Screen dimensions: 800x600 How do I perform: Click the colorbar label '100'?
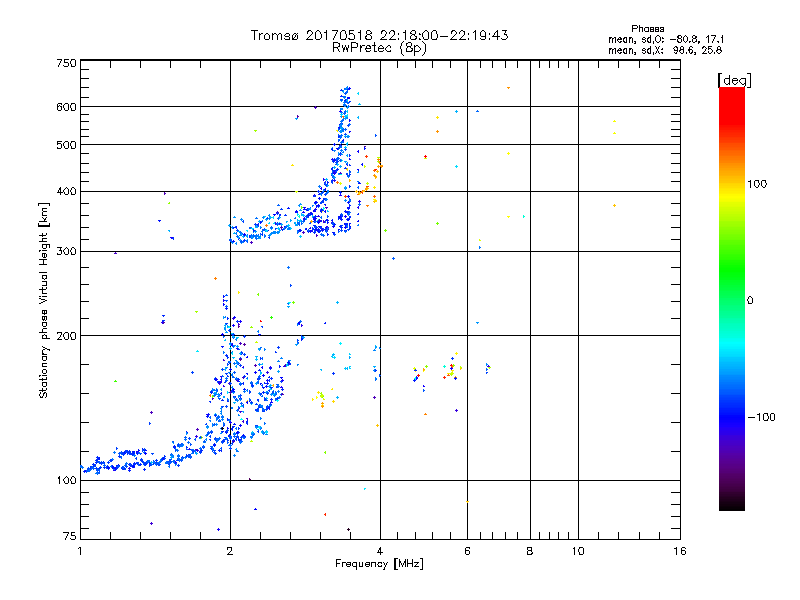click(x=757, y=184)
